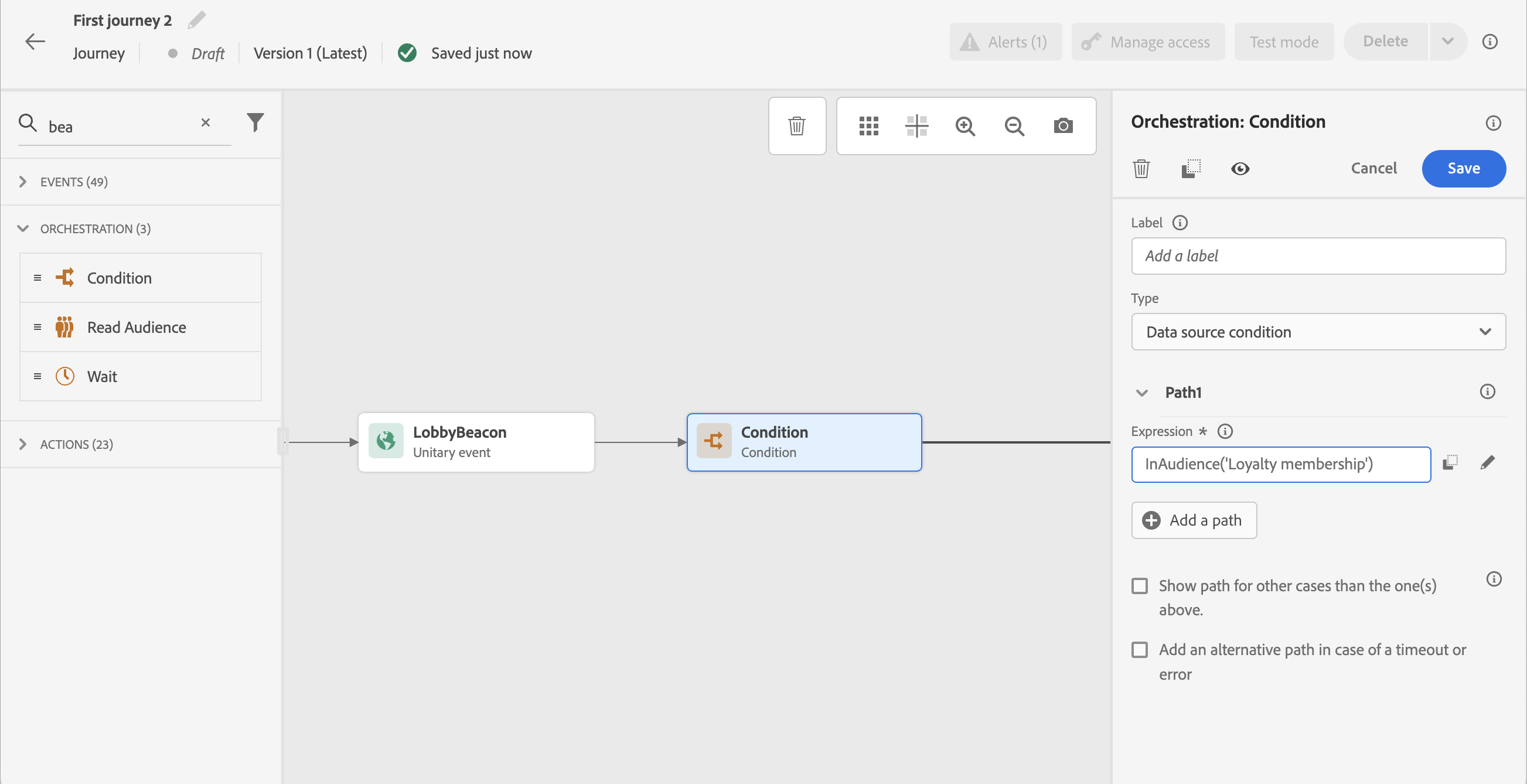
Task: Click the camera screenshot icon
Action: (x=1063, y=125)
